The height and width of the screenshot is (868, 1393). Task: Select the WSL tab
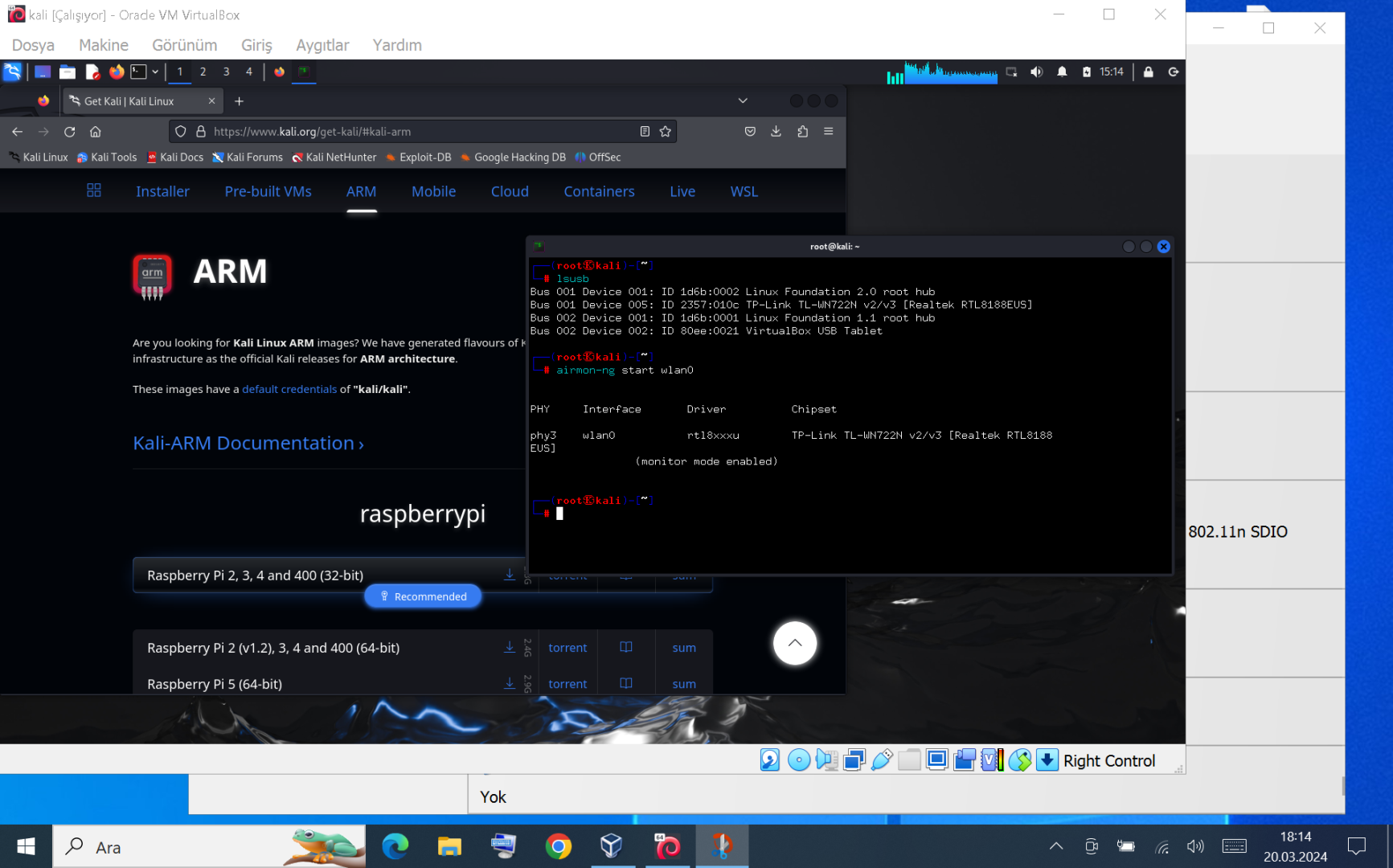pos(744,191)
